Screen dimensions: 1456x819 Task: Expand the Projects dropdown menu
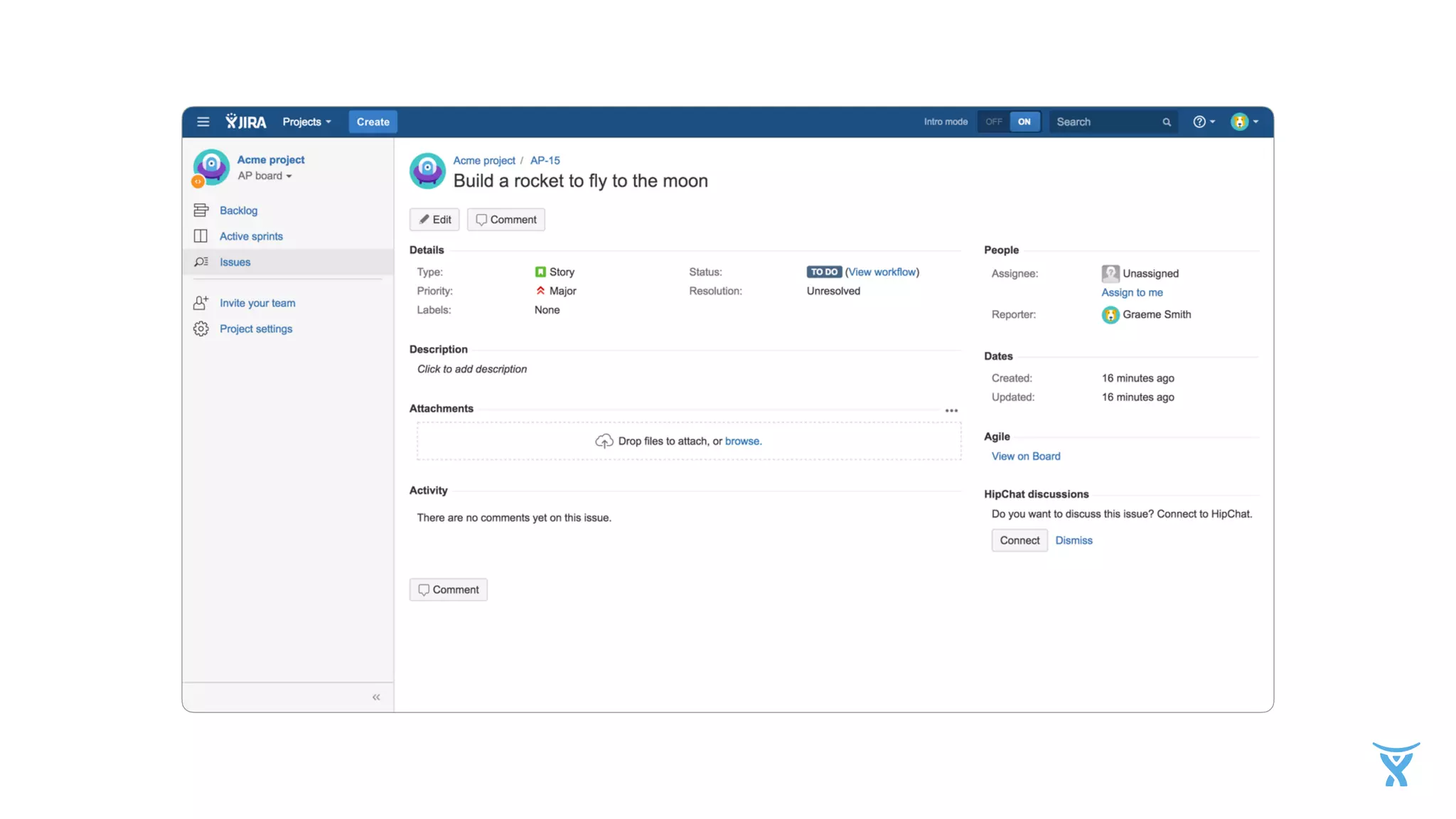coord(306,122)
